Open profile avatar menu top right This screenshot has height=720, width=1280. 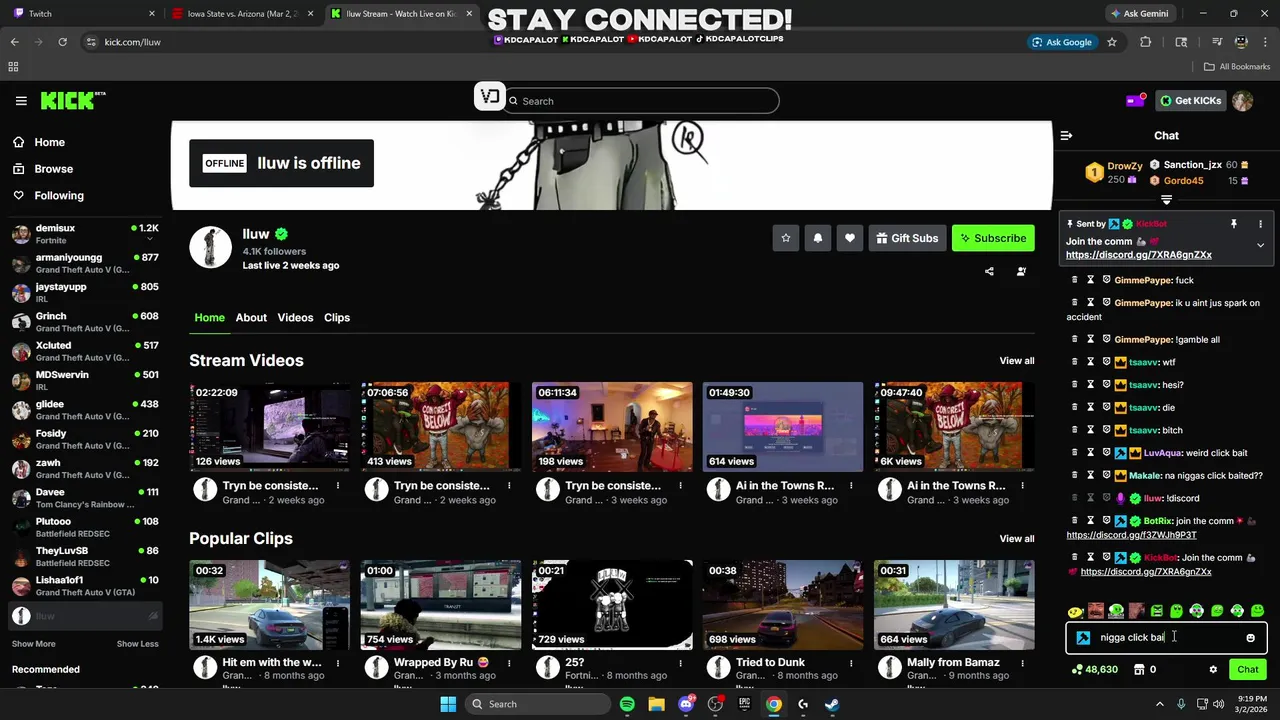1242,101
